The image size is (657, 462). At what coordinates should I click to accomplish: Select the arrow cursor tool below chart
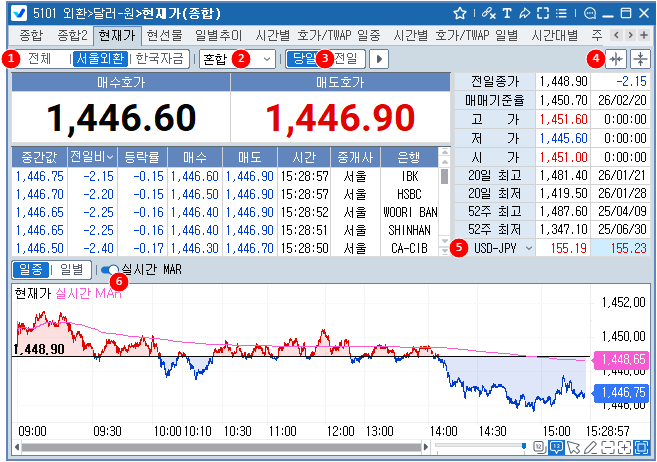(574, 447)
